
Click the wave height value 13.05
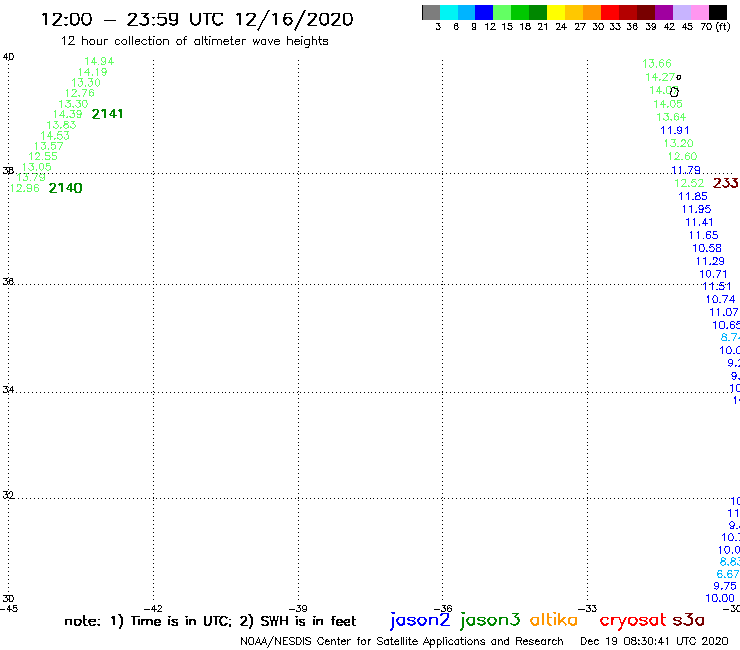[37, 167]
